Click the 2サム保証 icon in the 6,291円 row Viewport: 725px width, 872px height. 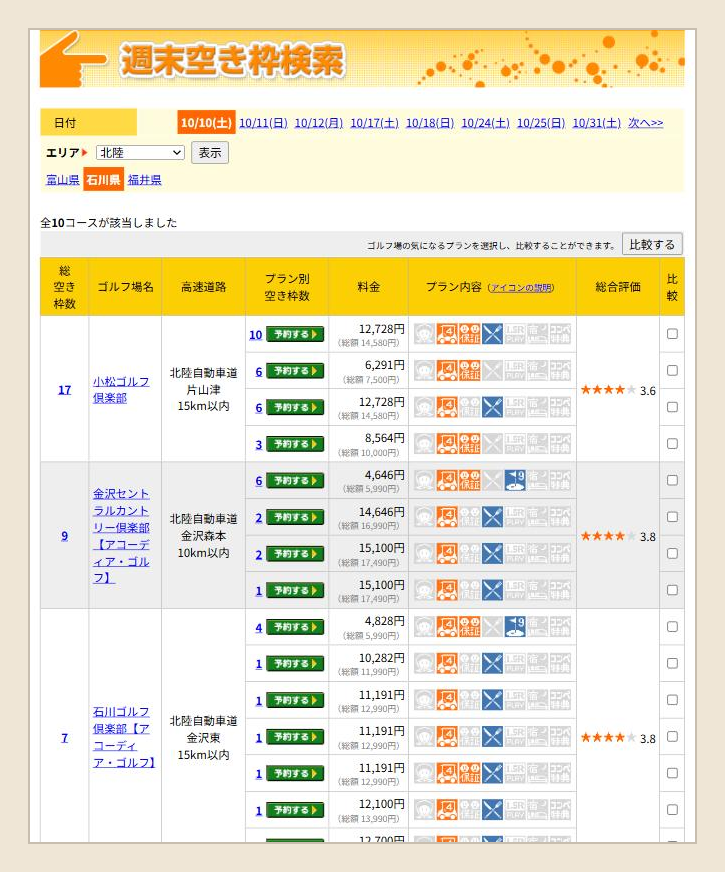click(x=469, y=370)
